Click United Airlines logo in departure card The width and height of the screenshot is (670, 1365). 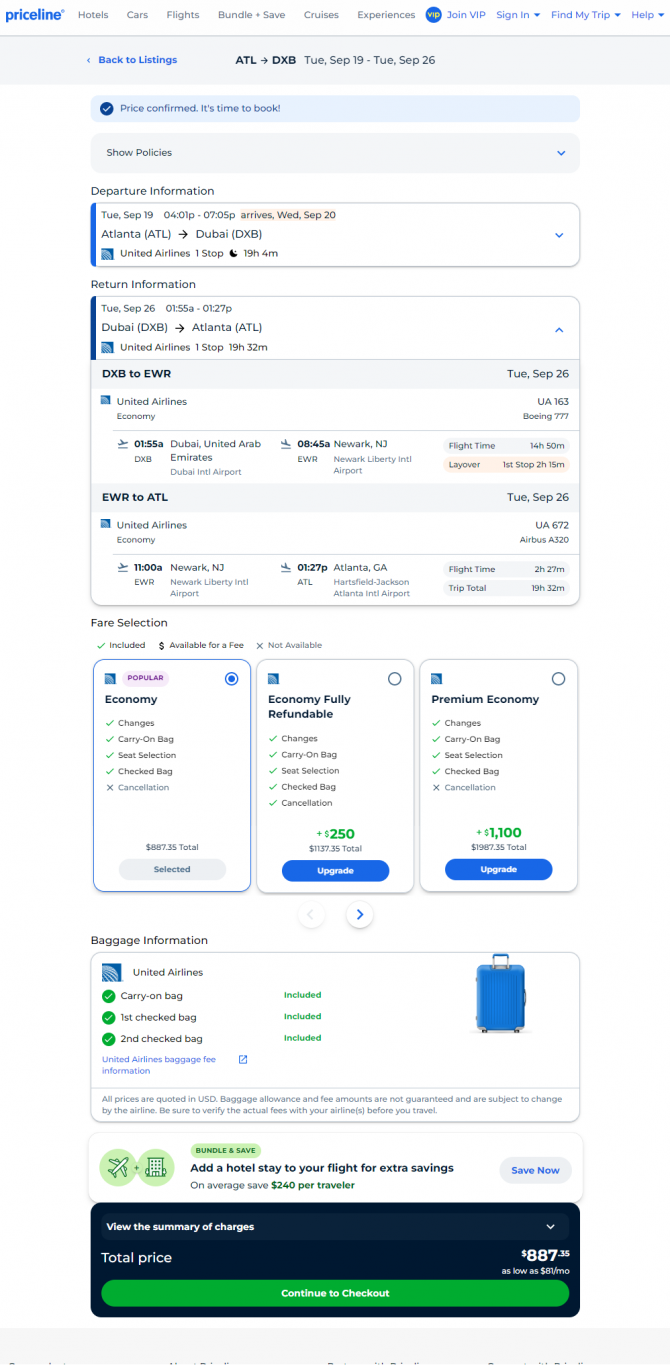[x=107, y=254]
